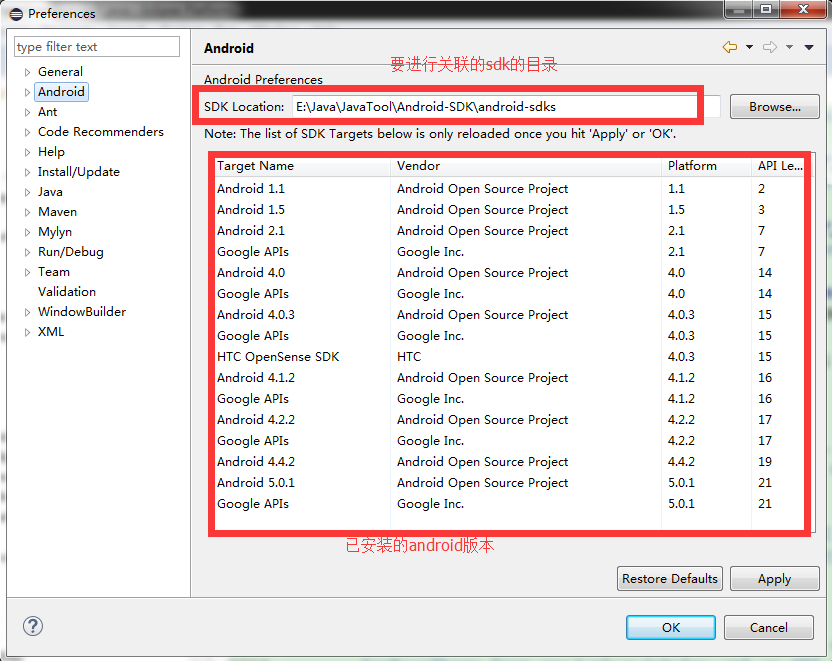Select Google APIs row for platform 2.1
The height and width of the screenshot is (661, 832).
click(x=509, y=252)
